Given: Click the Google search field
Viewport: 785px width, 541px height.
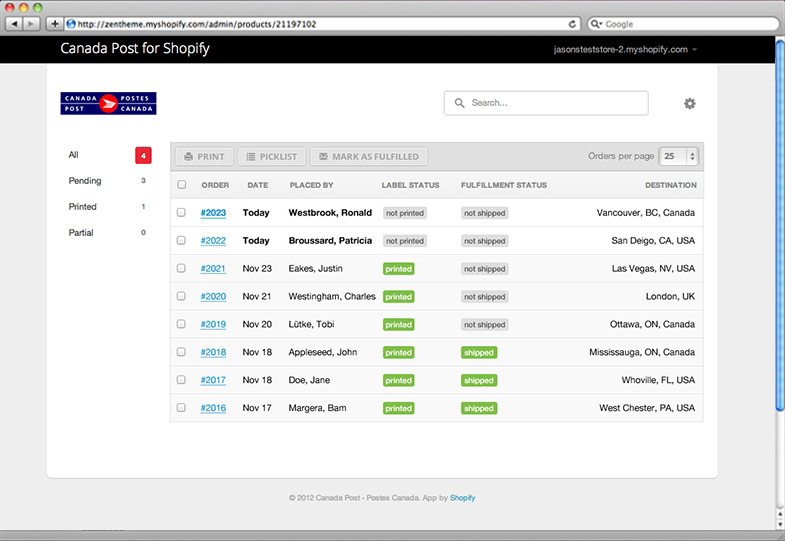Looking at the screenshot, I should point(683,24).
